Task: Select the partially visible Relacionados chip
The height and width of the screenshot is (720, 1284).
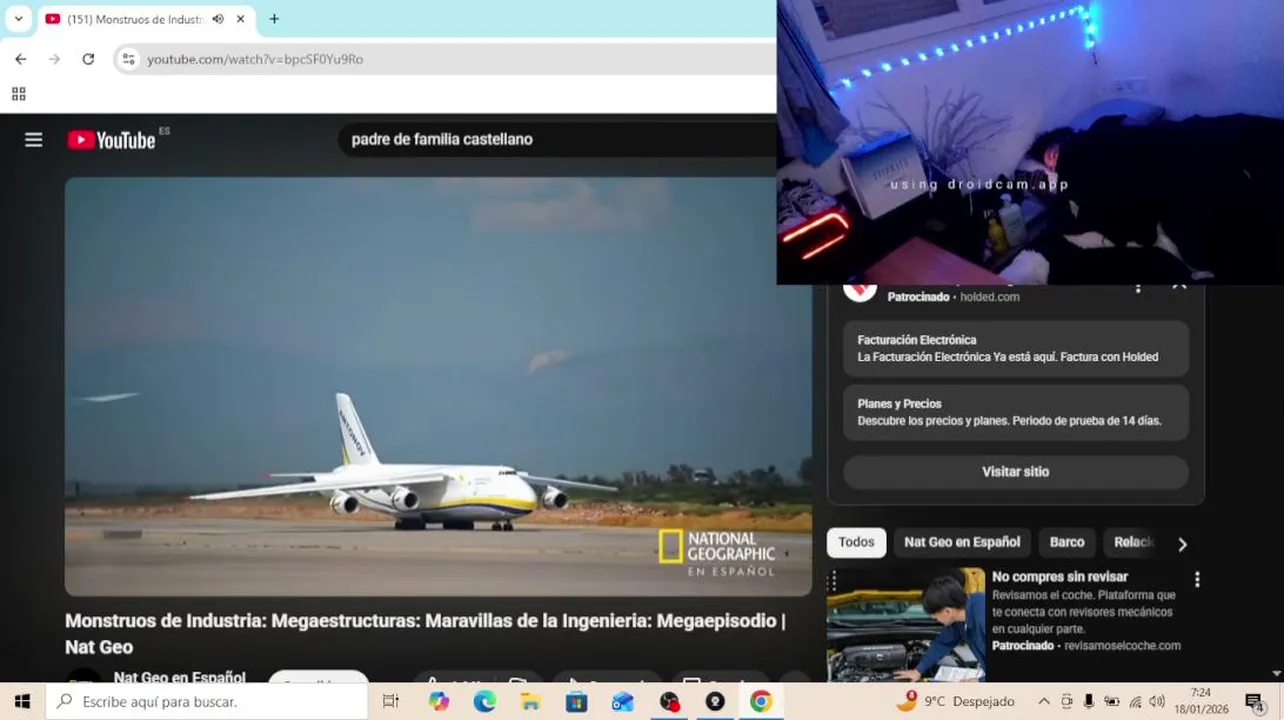Action: 1134,542
